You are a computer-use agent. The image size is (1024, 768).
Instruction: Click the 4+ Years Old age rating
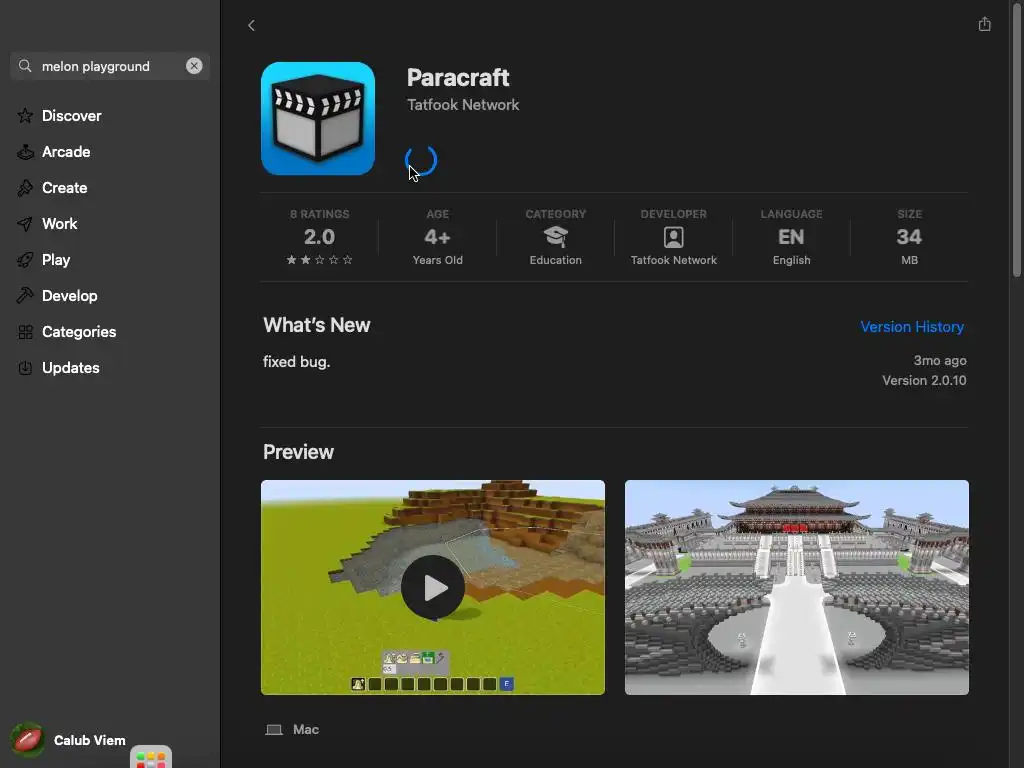tap(438, 237)
